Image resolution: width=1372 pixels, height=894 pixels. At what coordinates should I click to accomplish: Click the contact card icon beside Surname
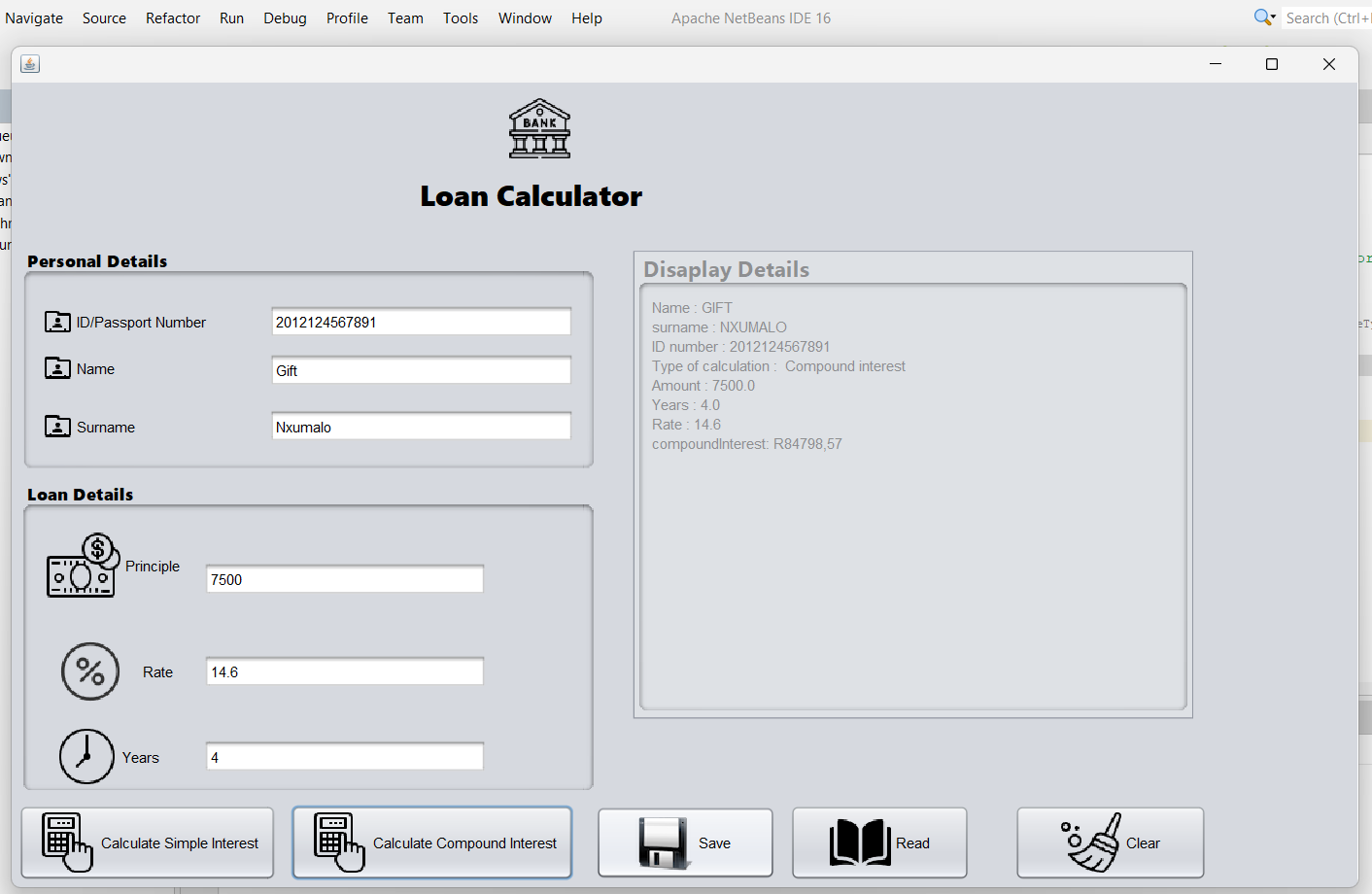pos(57,426)
